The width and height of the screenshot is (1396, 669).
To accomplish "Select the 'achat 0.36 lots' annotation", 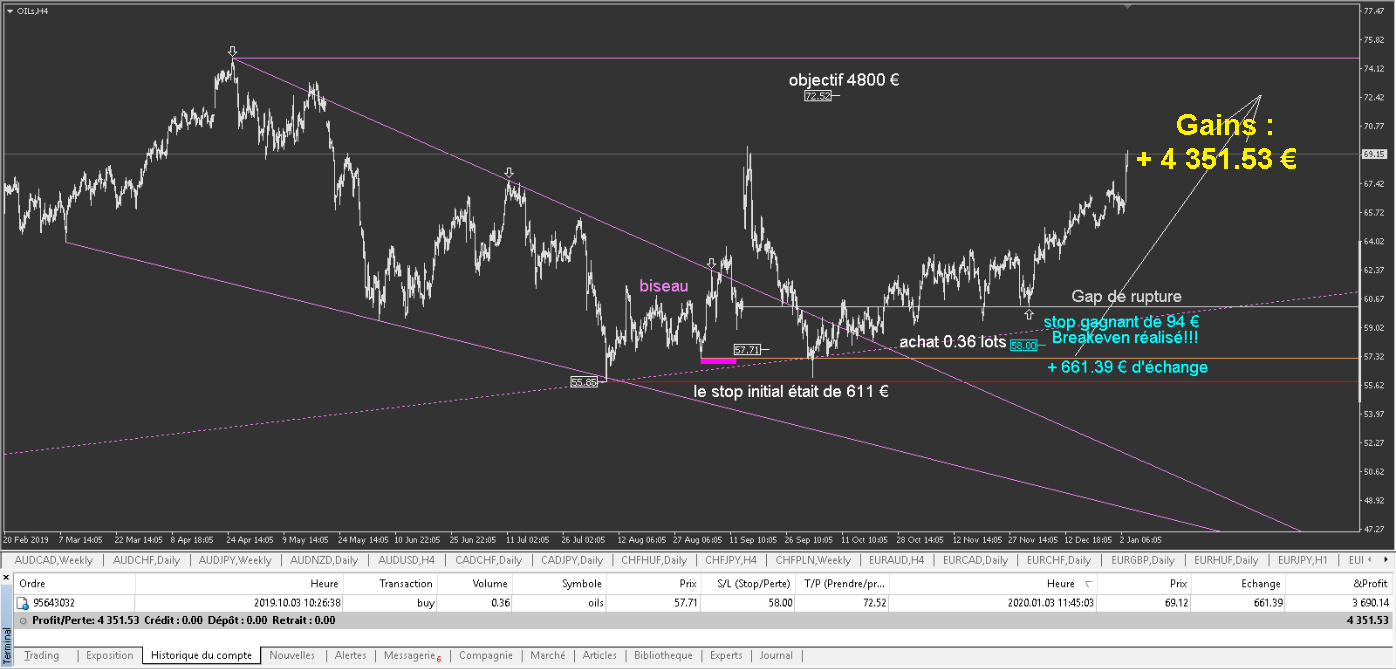I will [953, 342].
